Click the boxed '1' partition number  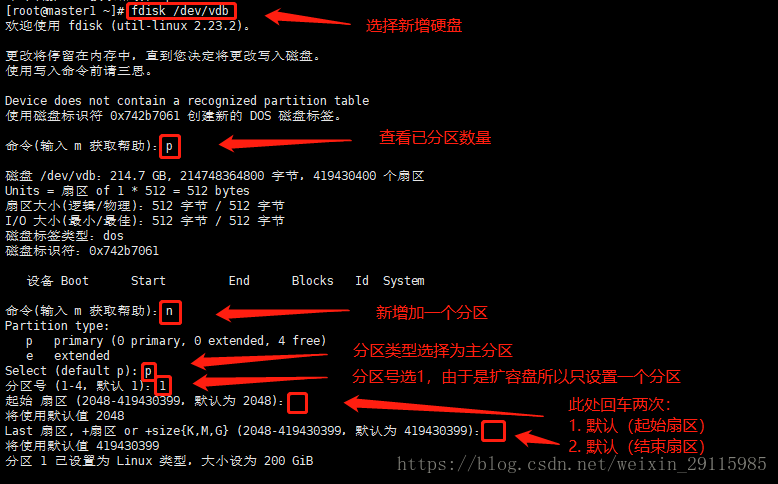163,386
